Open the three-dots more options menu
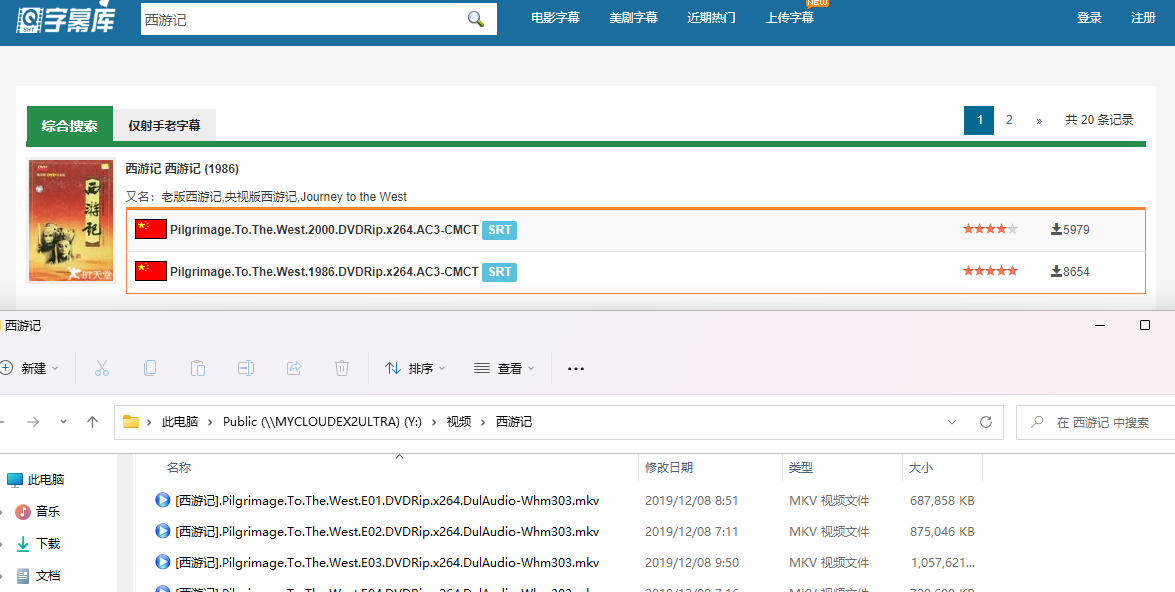 coord(576,369)
